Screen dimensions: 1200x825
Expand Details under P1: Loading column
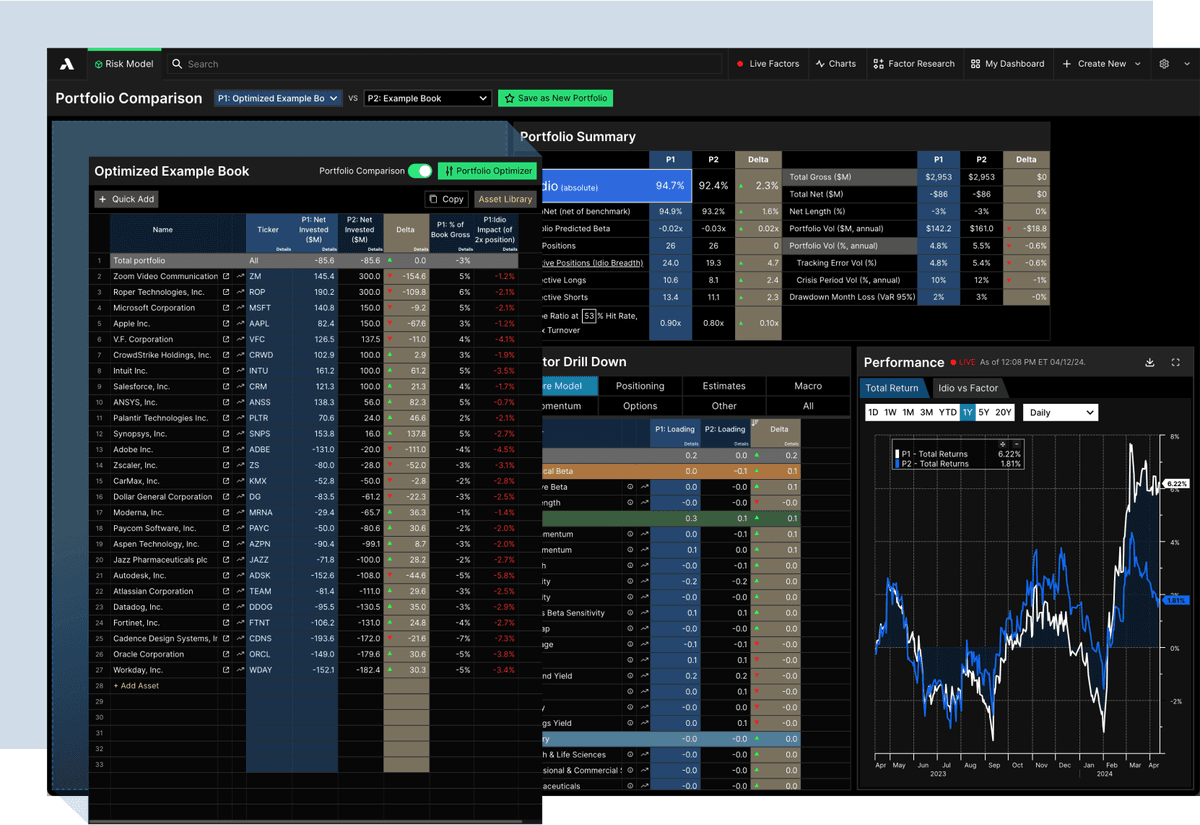point(690,443)
